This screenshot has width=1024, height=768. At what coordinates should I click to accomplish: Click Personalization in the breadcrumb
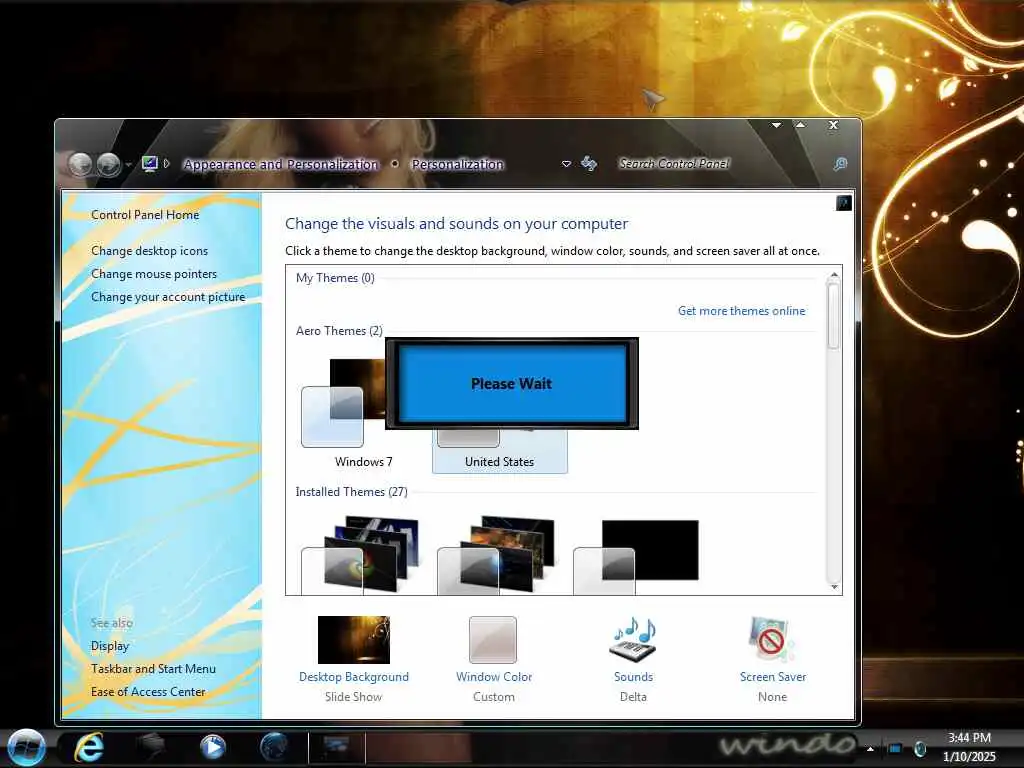tap(458, 165)
